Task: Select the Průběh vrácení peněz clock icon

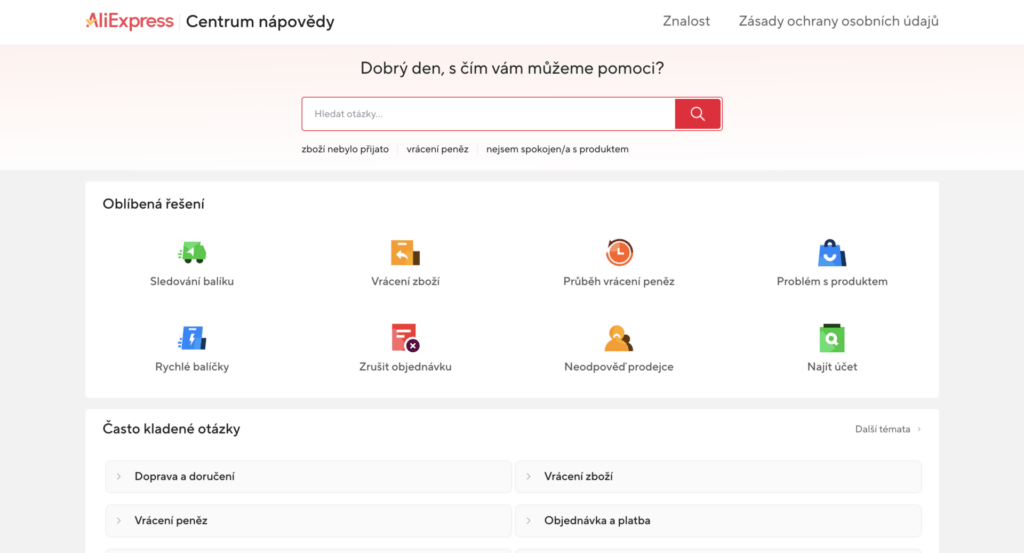Action: pos(619,253)
